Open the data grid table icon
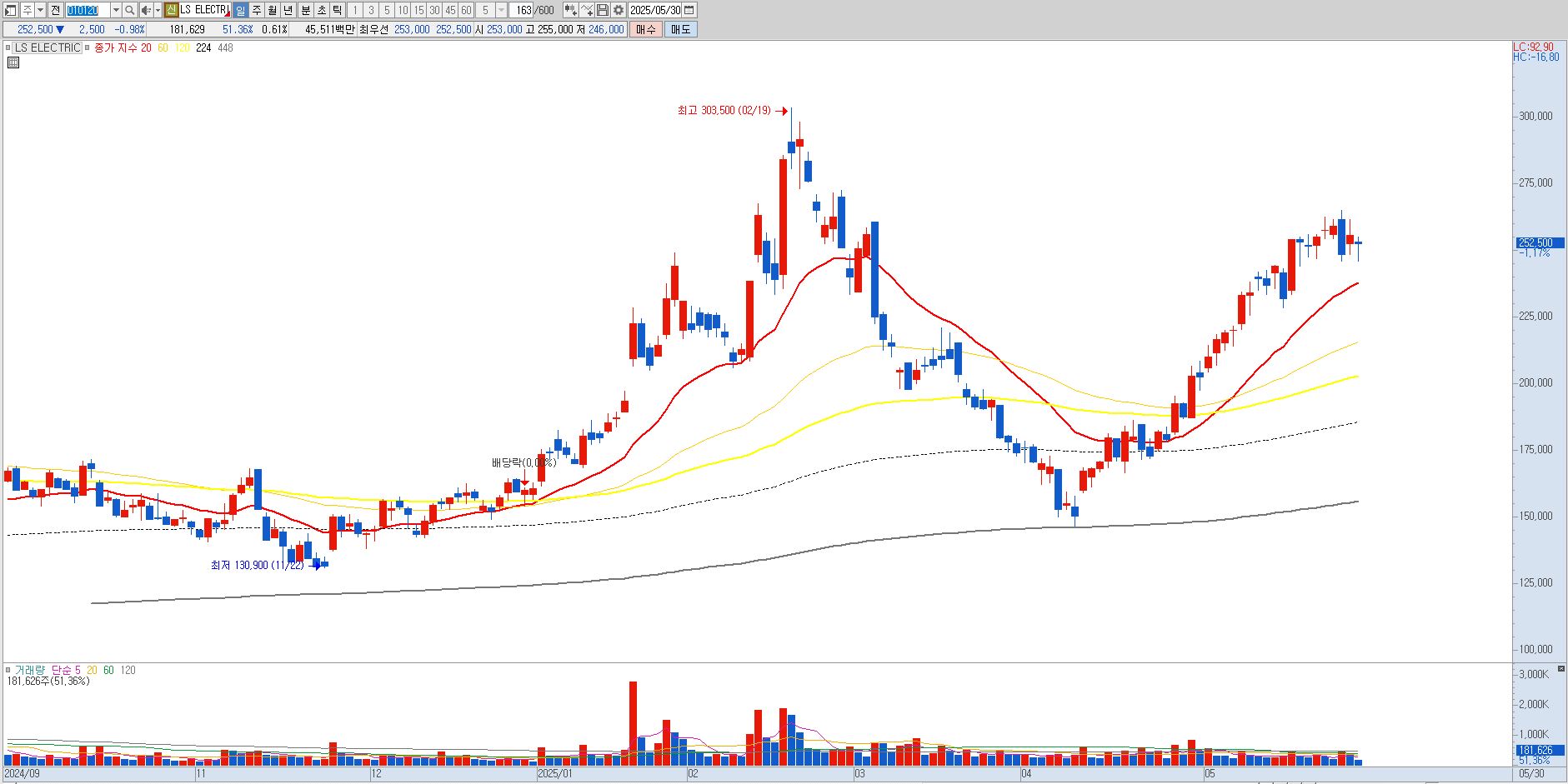The image size is (1568, 784). [x=13, y=62]
